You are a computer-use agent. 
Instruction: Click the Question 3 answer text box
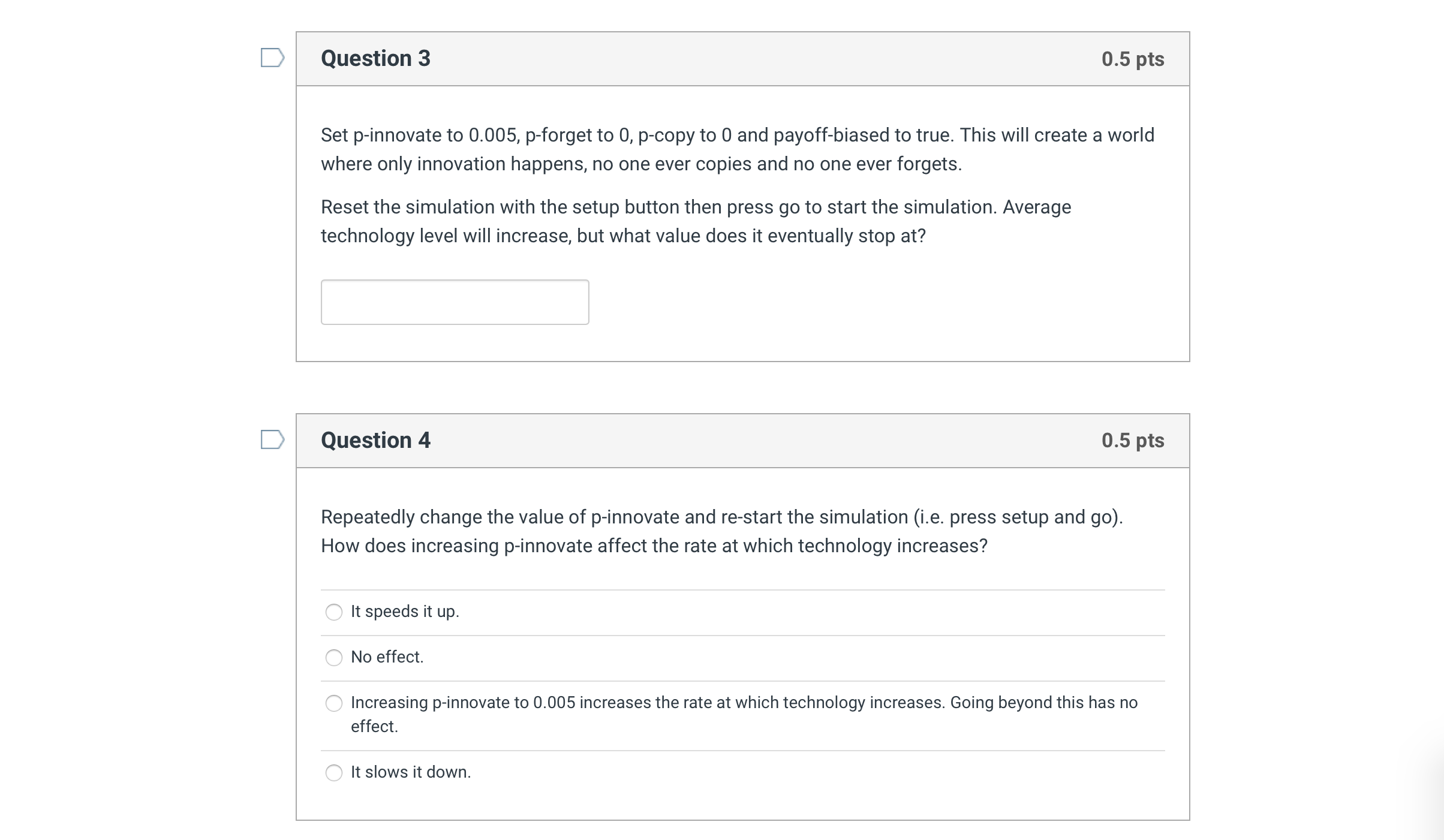(455, 302)
